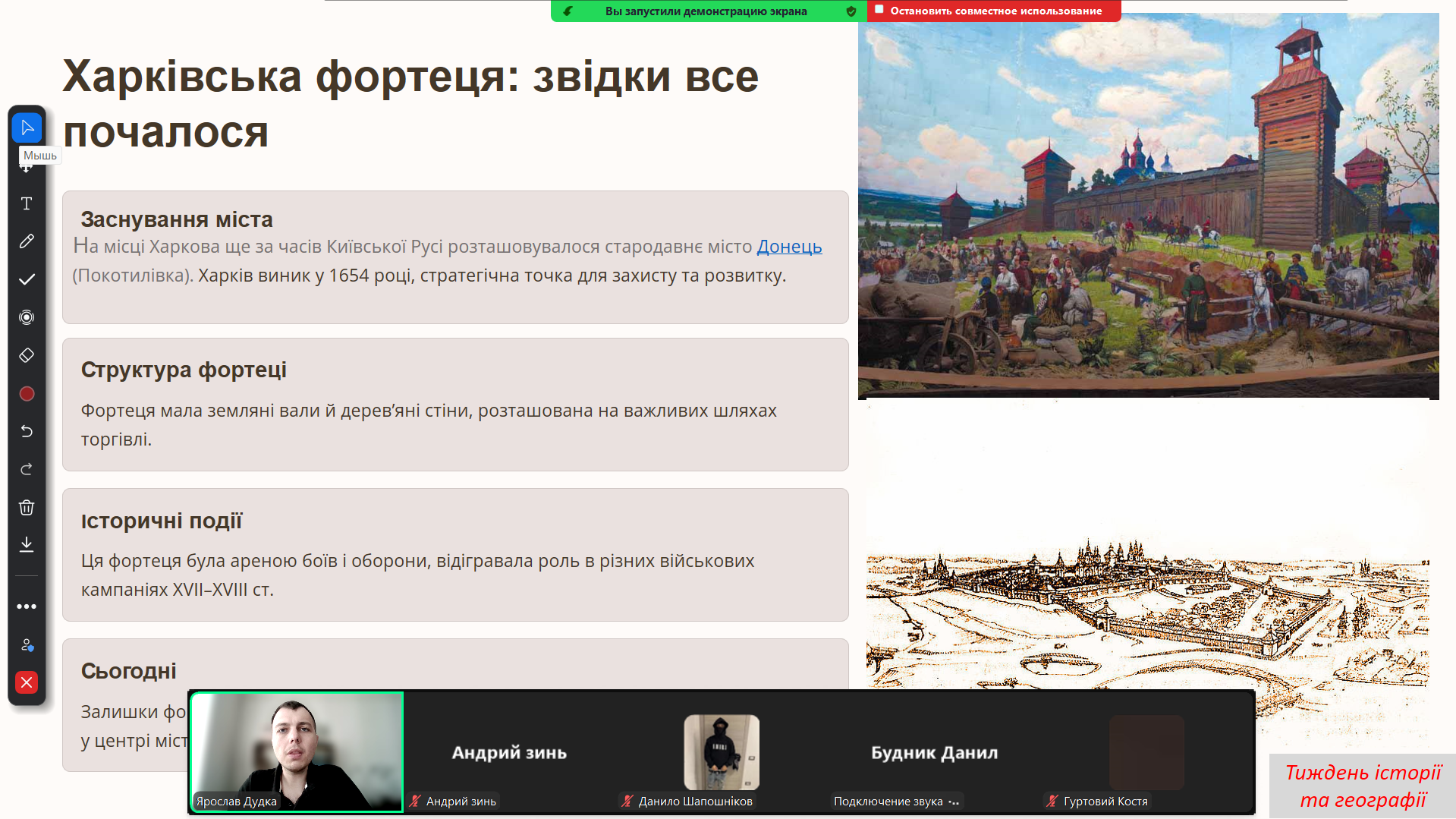Click muted microphone icon of Андрий зинь
Screen dimensions: 1456x819
tap(415, 801)
